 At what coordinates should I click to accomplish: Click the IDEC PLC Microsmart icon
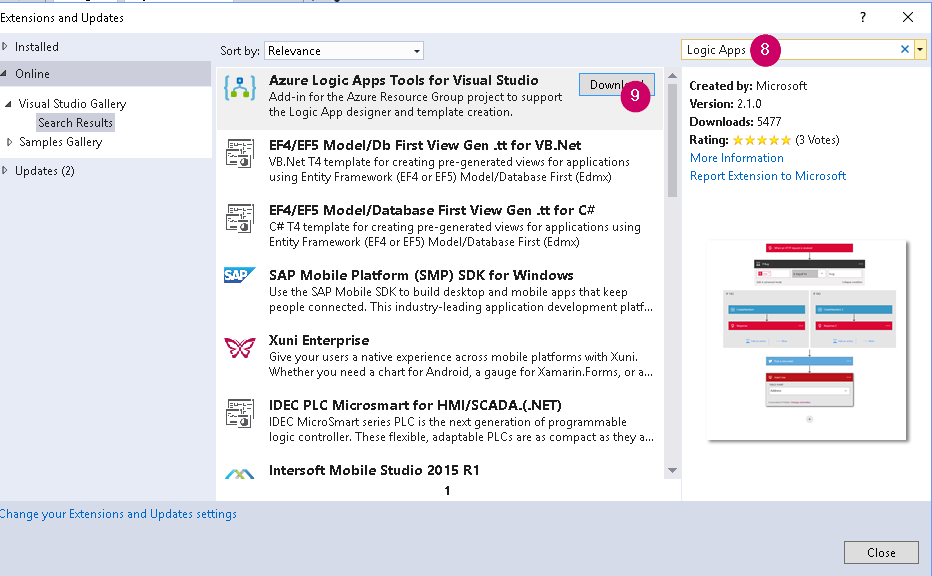coord(240,413)
